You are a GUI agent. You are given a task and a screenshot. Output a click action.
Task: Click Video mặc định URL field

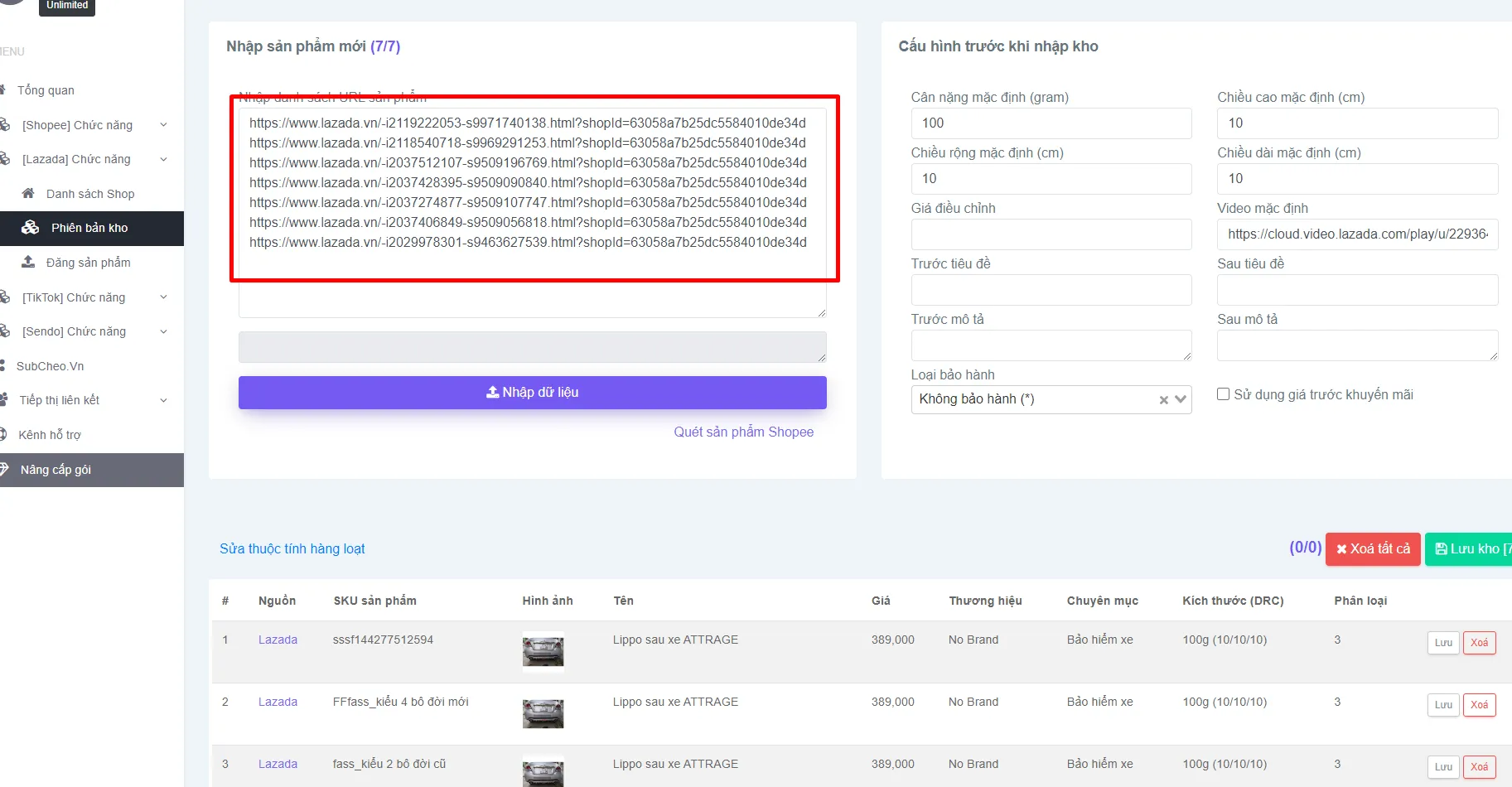(x=1357, y=234)
